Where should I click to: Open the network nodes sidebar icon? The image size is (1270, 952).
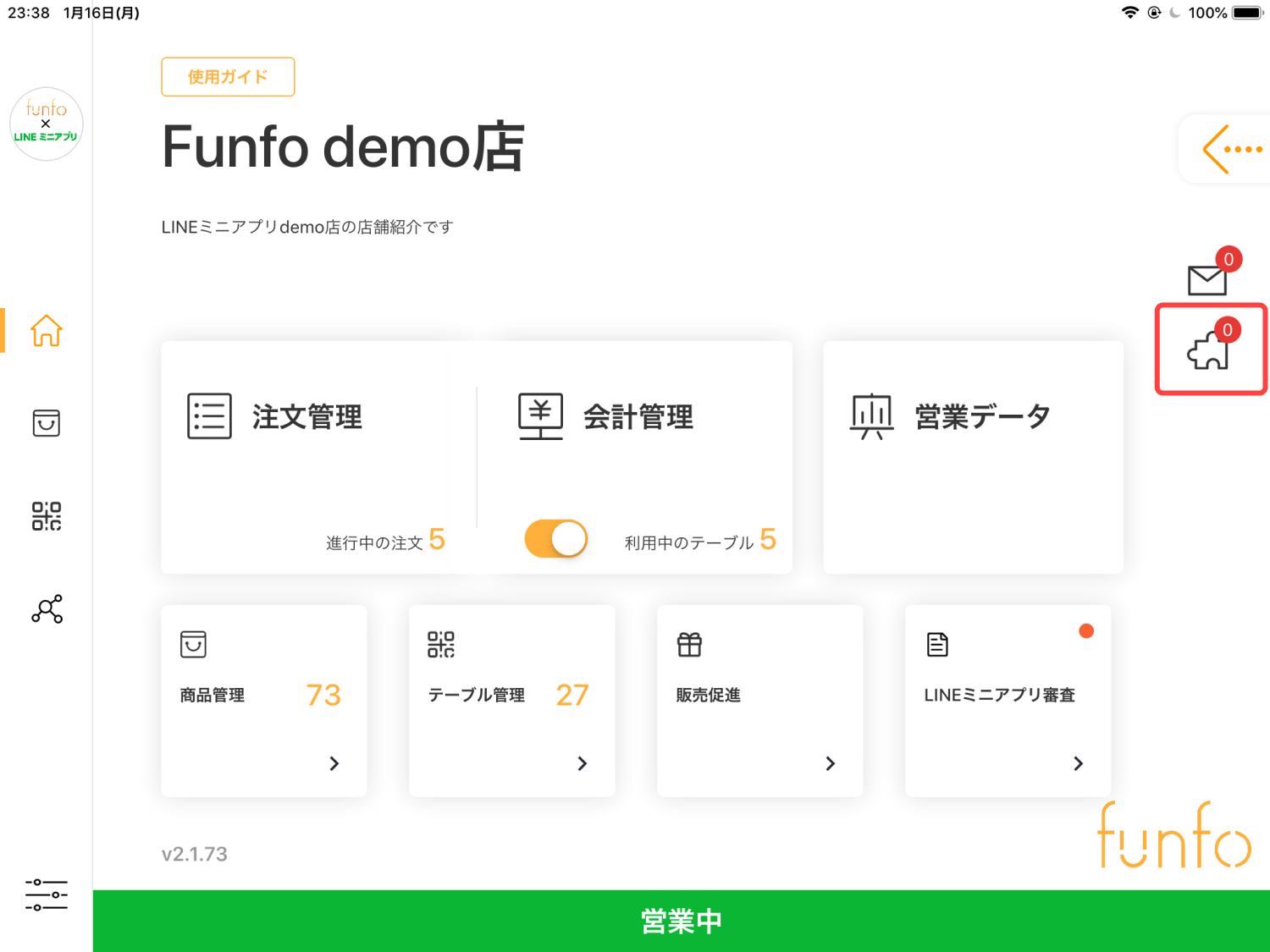[47, 608]
